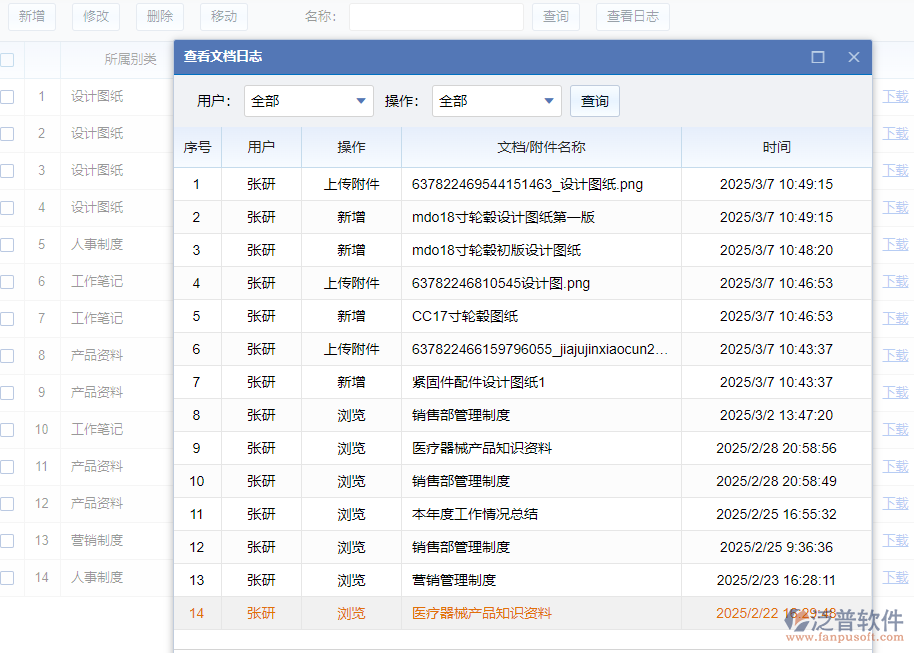Open the 操作 dropdown filter
Image resolution: width=914 pixels, height=653 pixels.
(496, 101)
